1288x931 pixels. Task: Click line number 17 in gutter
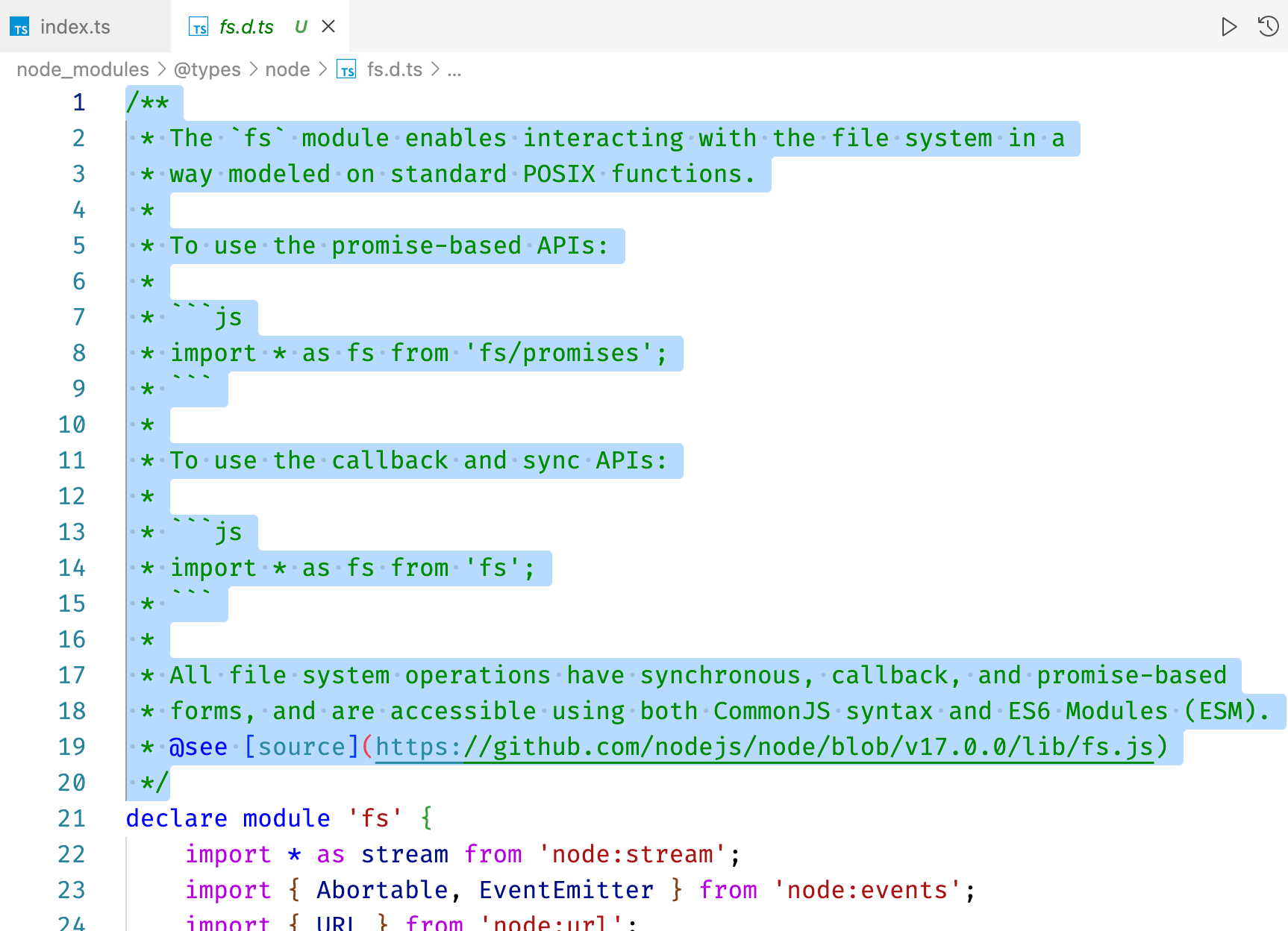72,675
